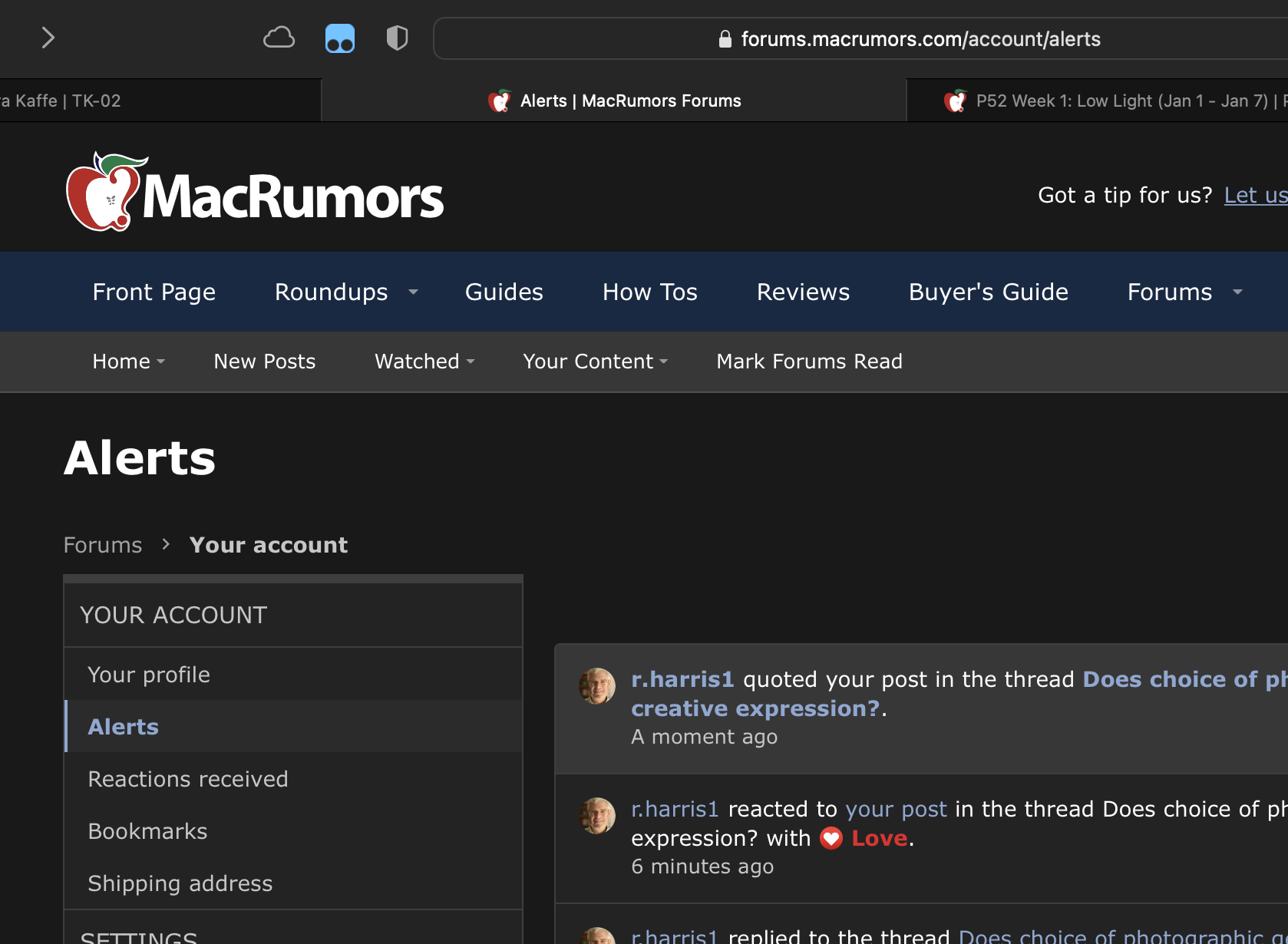Open the privacy shield icon
Image resolution: width=1288 pixels, height=944 pixels.
397,38
